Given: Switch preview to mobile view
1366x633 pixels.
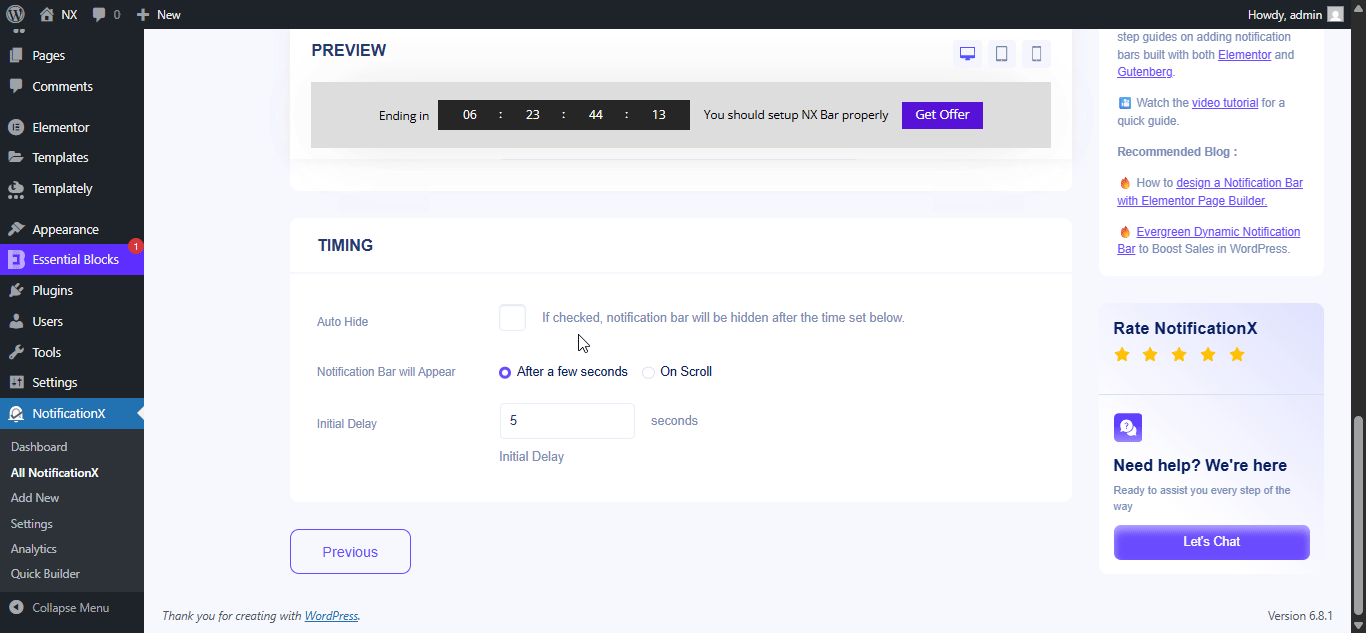Looking at the screenshot, I should tap(1036, 54).
